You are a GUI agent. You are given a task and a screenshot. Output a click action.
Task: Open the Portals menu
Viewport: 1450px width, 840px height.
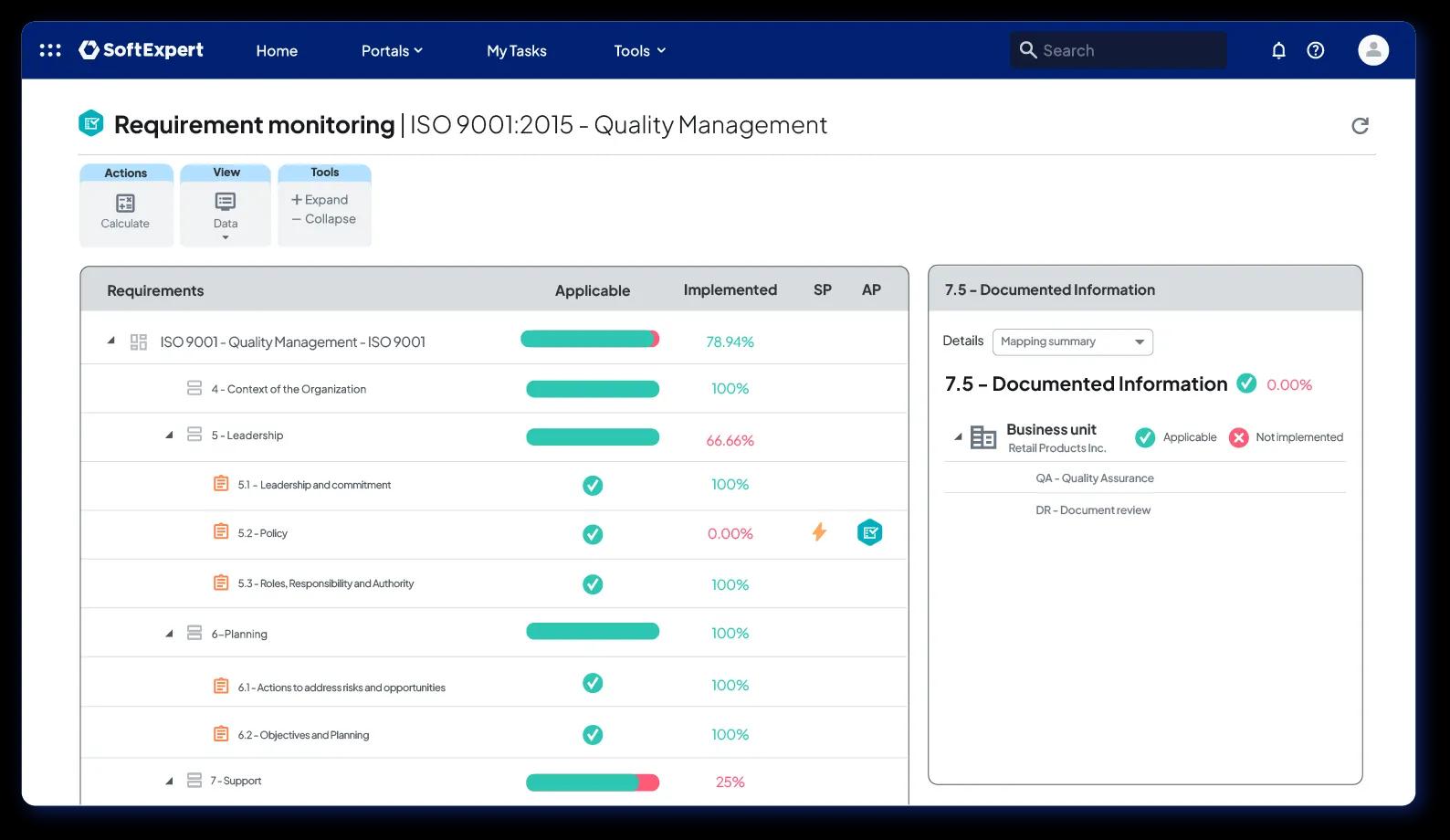click(x=392, y=50)
